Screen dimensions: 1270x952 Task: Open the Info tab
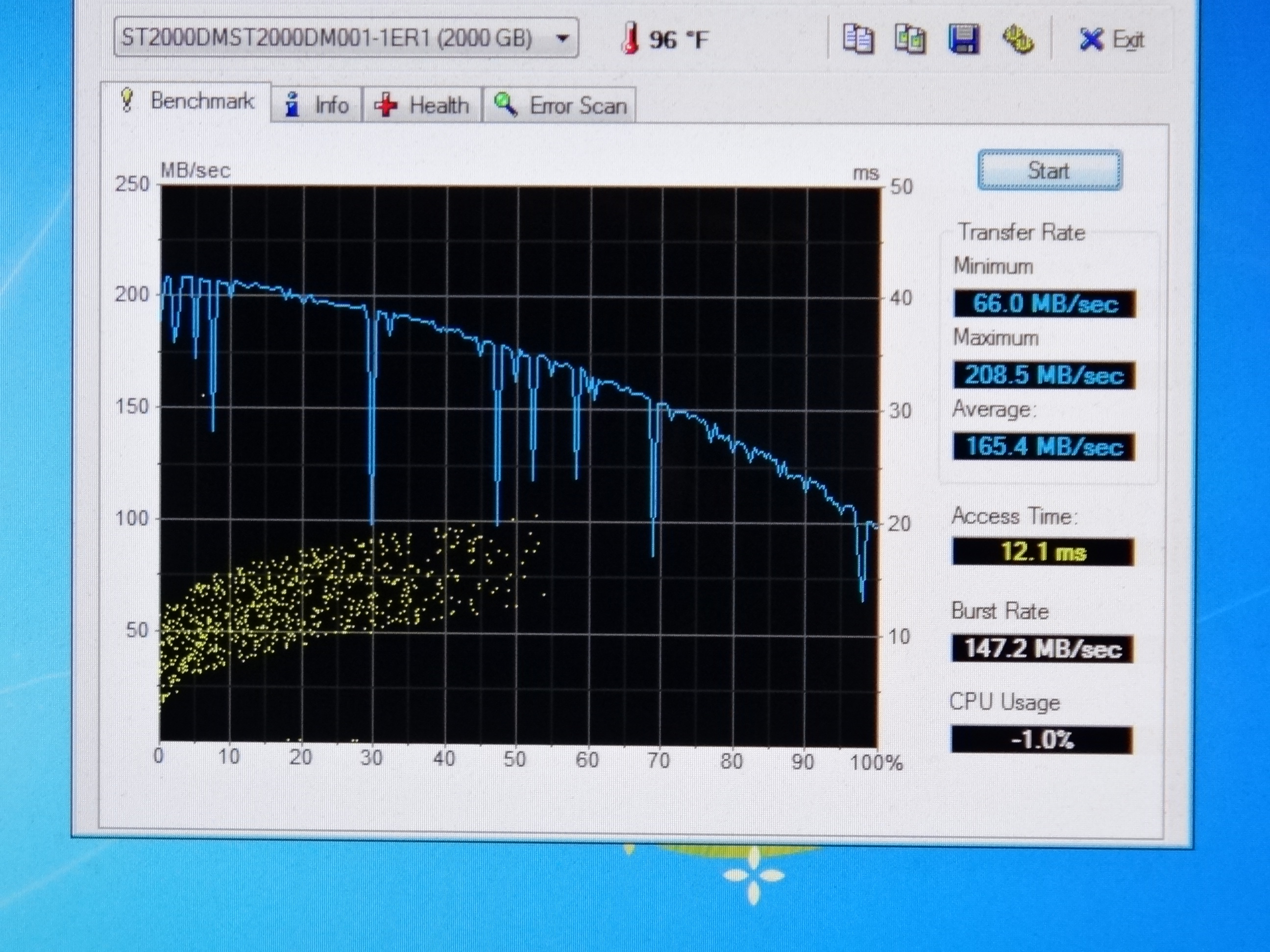tap(317, 105)
